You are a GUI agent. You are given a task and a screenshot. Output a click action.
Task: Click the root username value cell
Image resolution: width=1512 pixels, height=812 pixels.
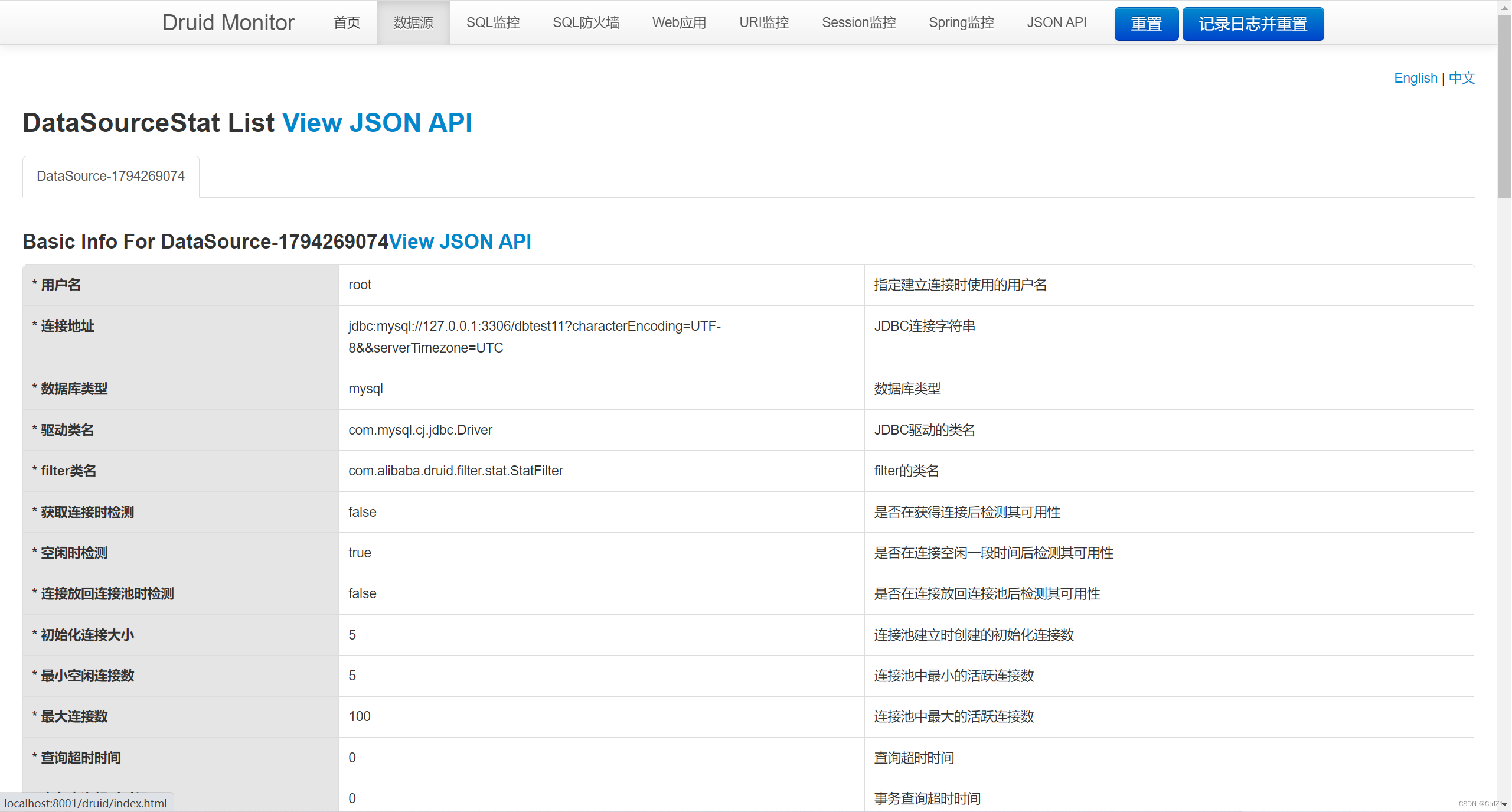599,285
